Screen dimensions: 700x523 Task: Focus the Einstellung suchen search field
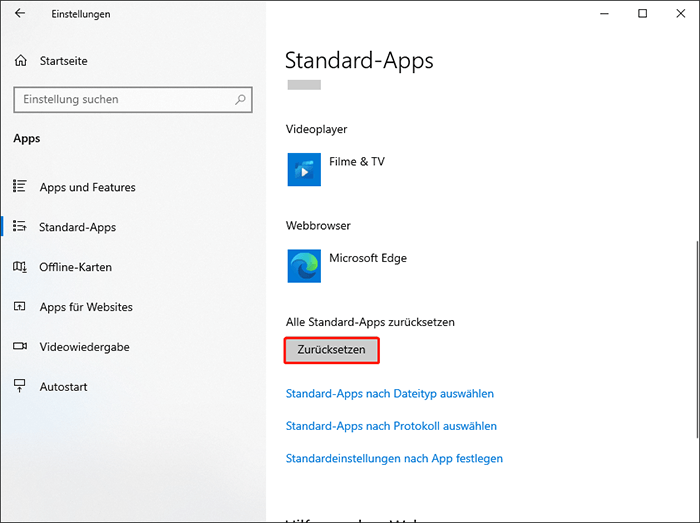pyautogui.click(x=133, y=100)
